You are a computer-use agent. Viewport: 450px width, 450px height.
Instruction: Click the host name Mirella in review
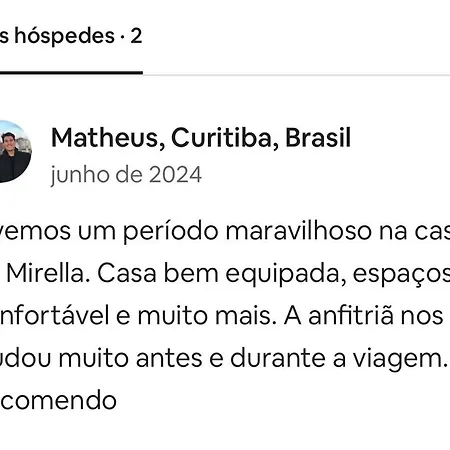coord(48,273)
